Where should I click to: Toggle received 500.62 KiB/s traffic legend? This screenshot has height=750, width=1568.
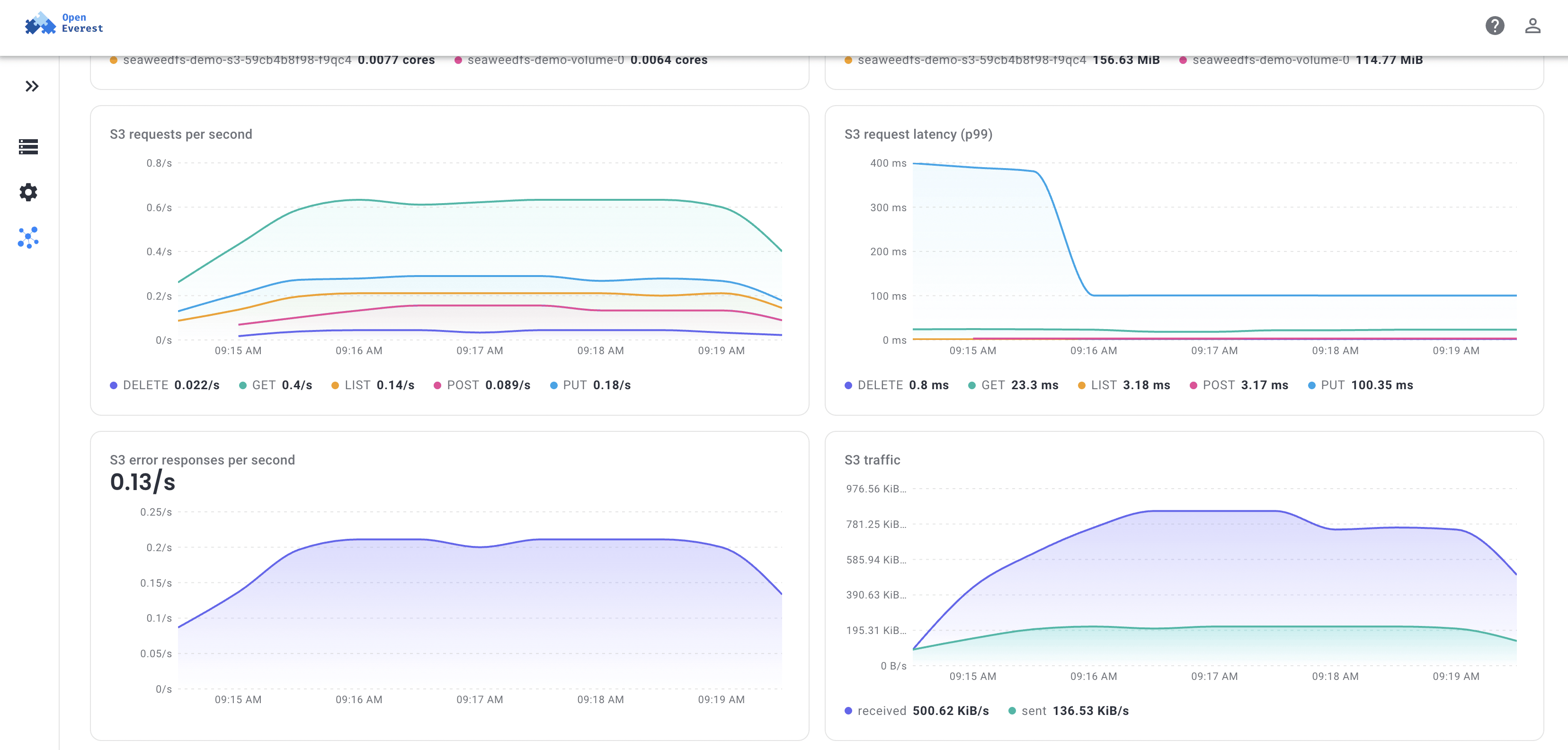click(x=917, y=711)
